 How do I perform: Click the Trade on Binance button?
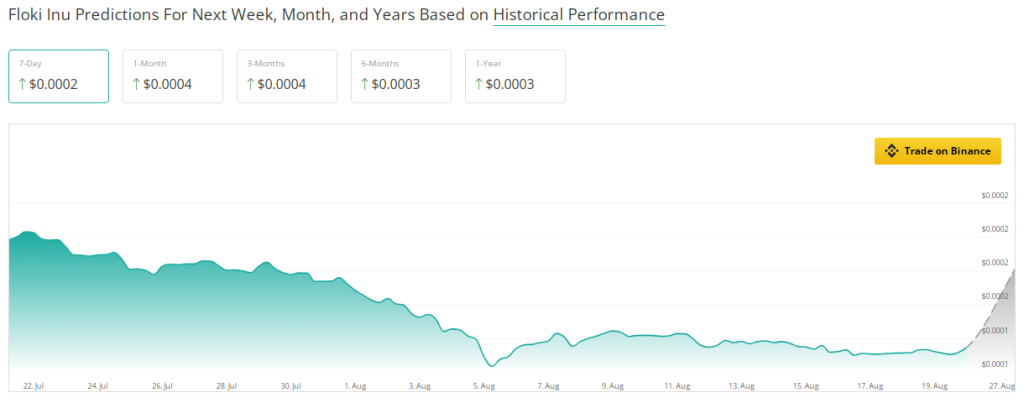tap(938, 151)
